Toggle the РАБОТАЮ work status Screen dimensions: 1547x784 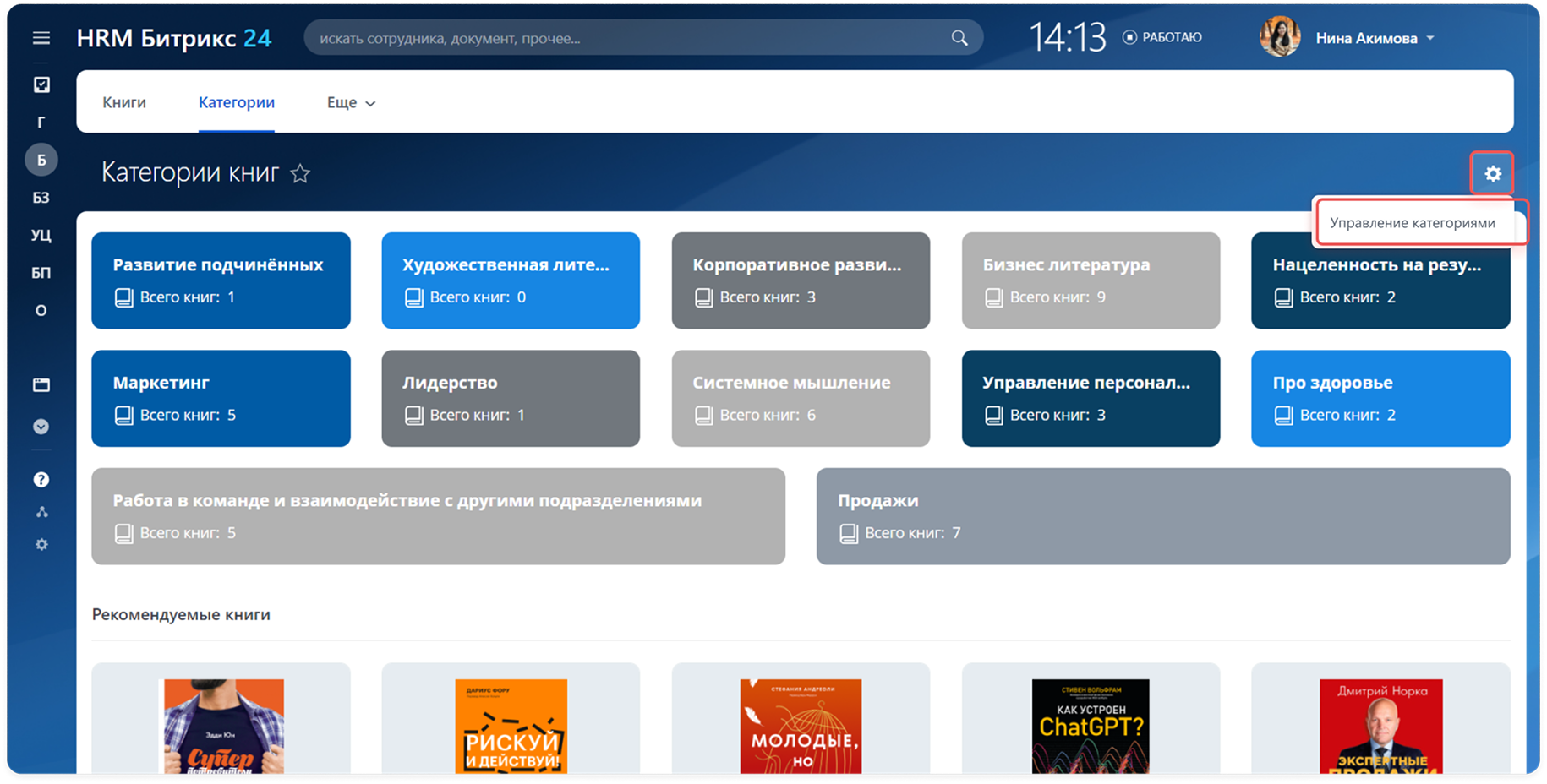coord(1162,37)
